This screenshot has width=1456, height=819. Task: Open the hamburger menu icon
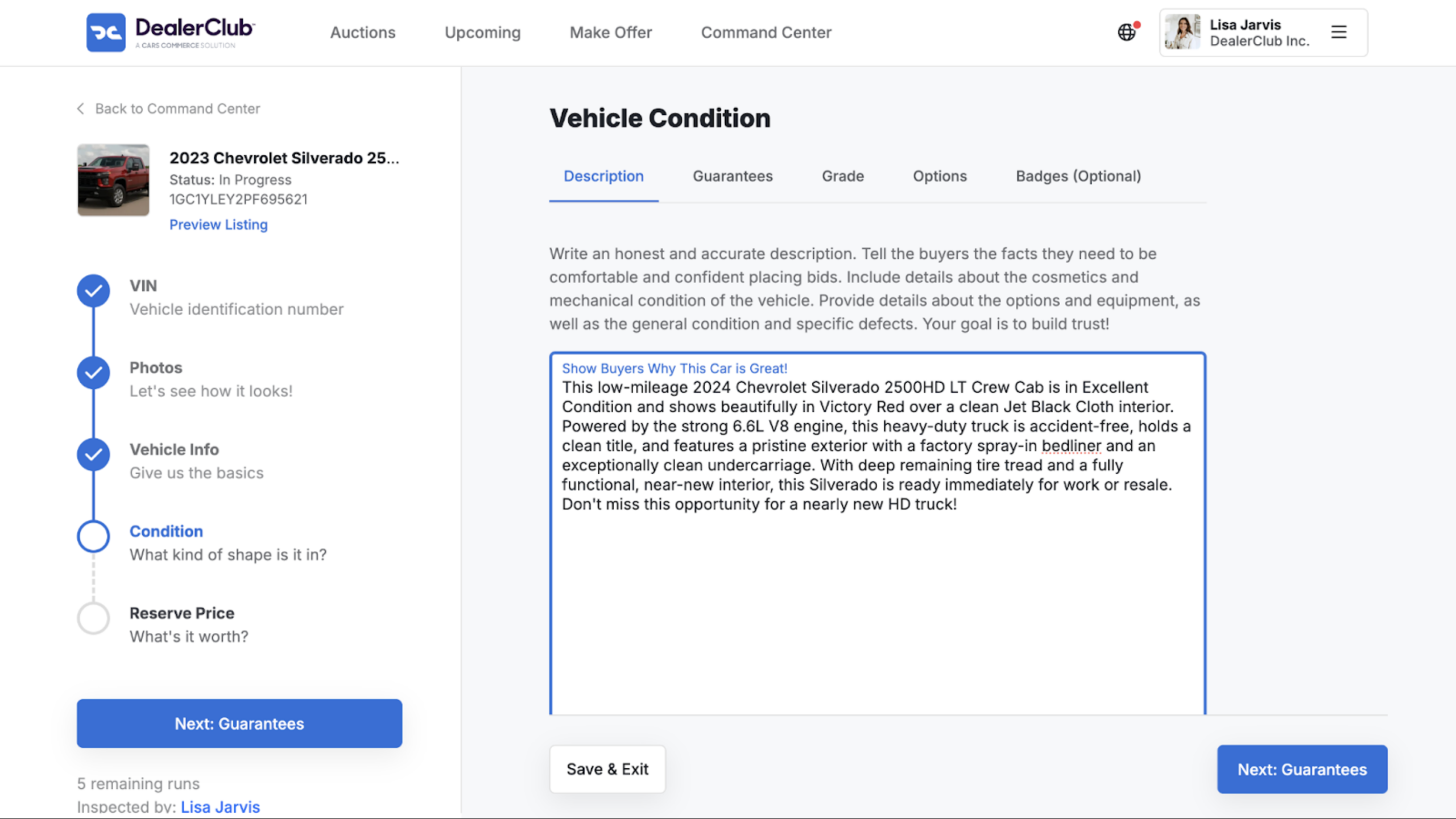(1339, 32)
